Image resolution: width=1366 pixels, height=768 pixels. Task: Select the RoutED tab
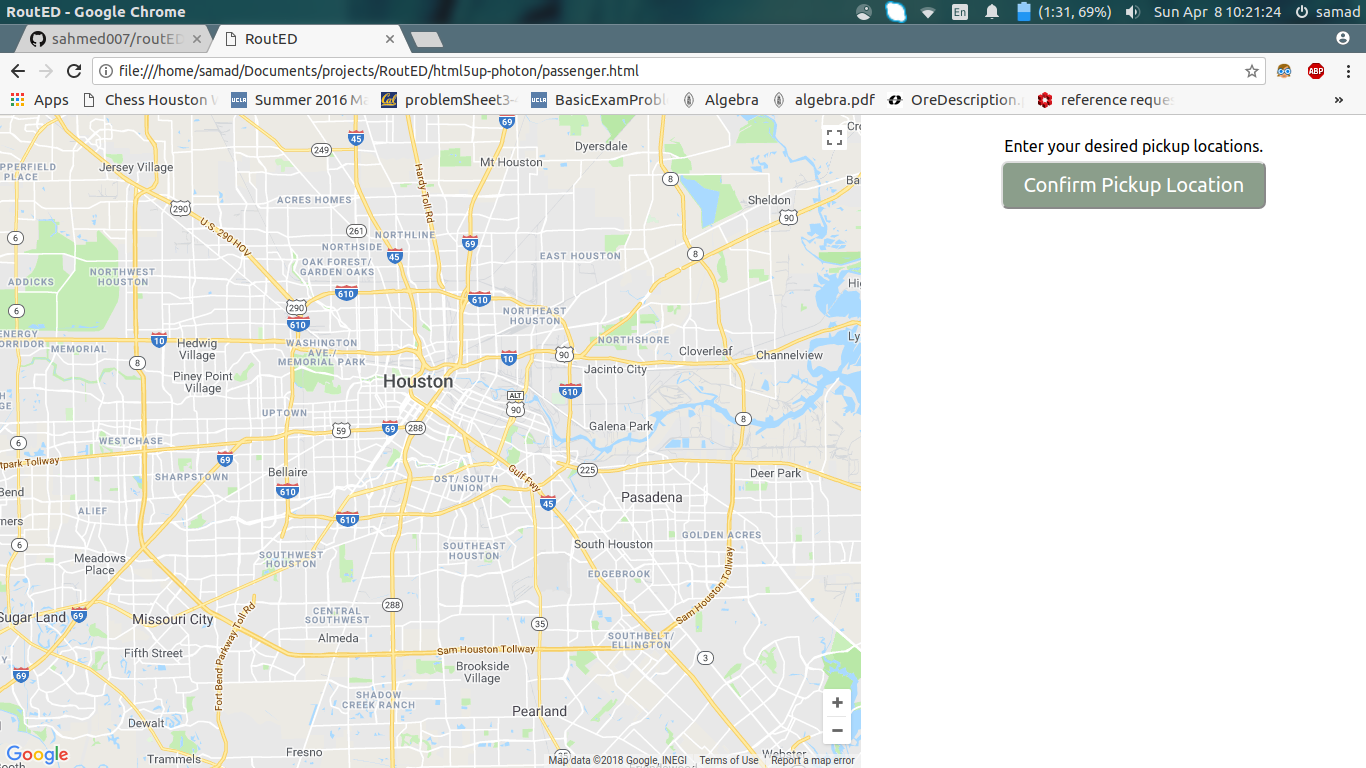(x=309, y=40)
